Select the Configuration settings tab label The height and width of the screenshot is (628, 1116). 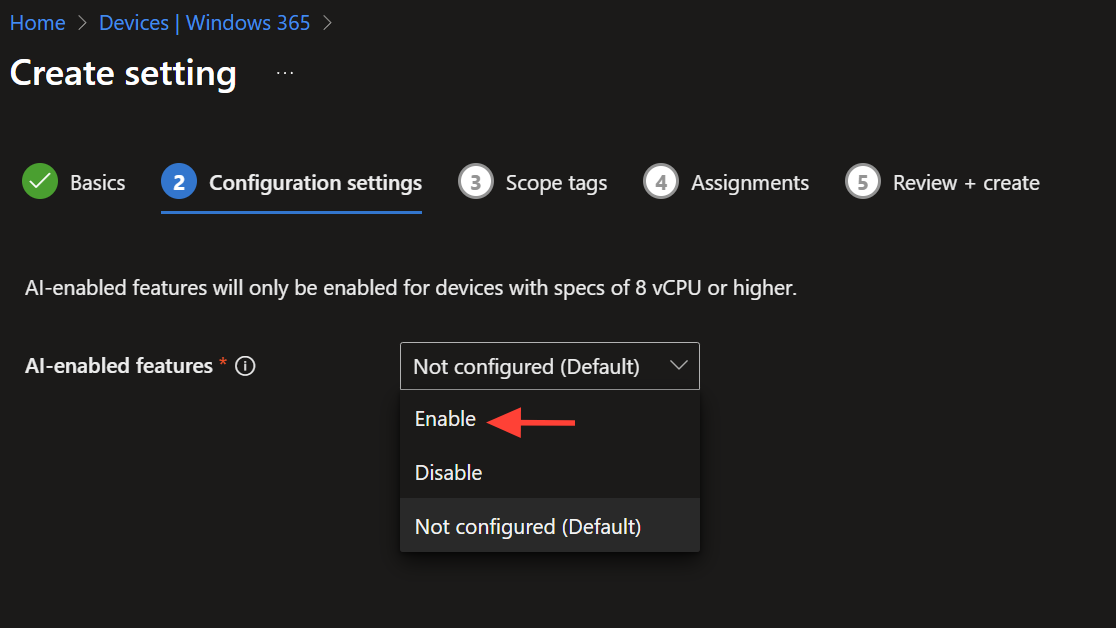pyautogui.click(x=315, y=183)
